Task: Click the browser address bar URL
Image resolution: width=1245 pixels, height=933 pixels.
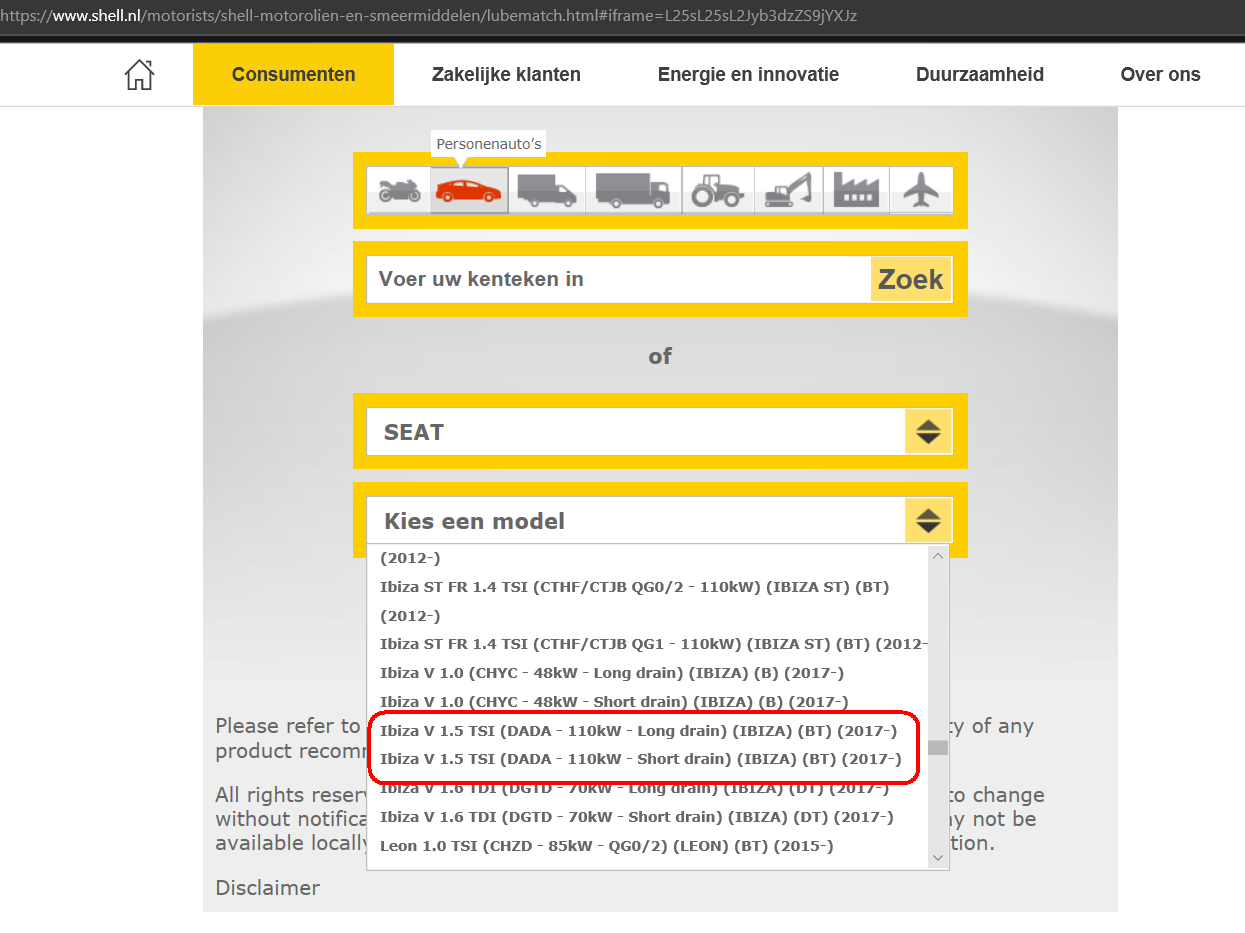Action: (428, 16)
